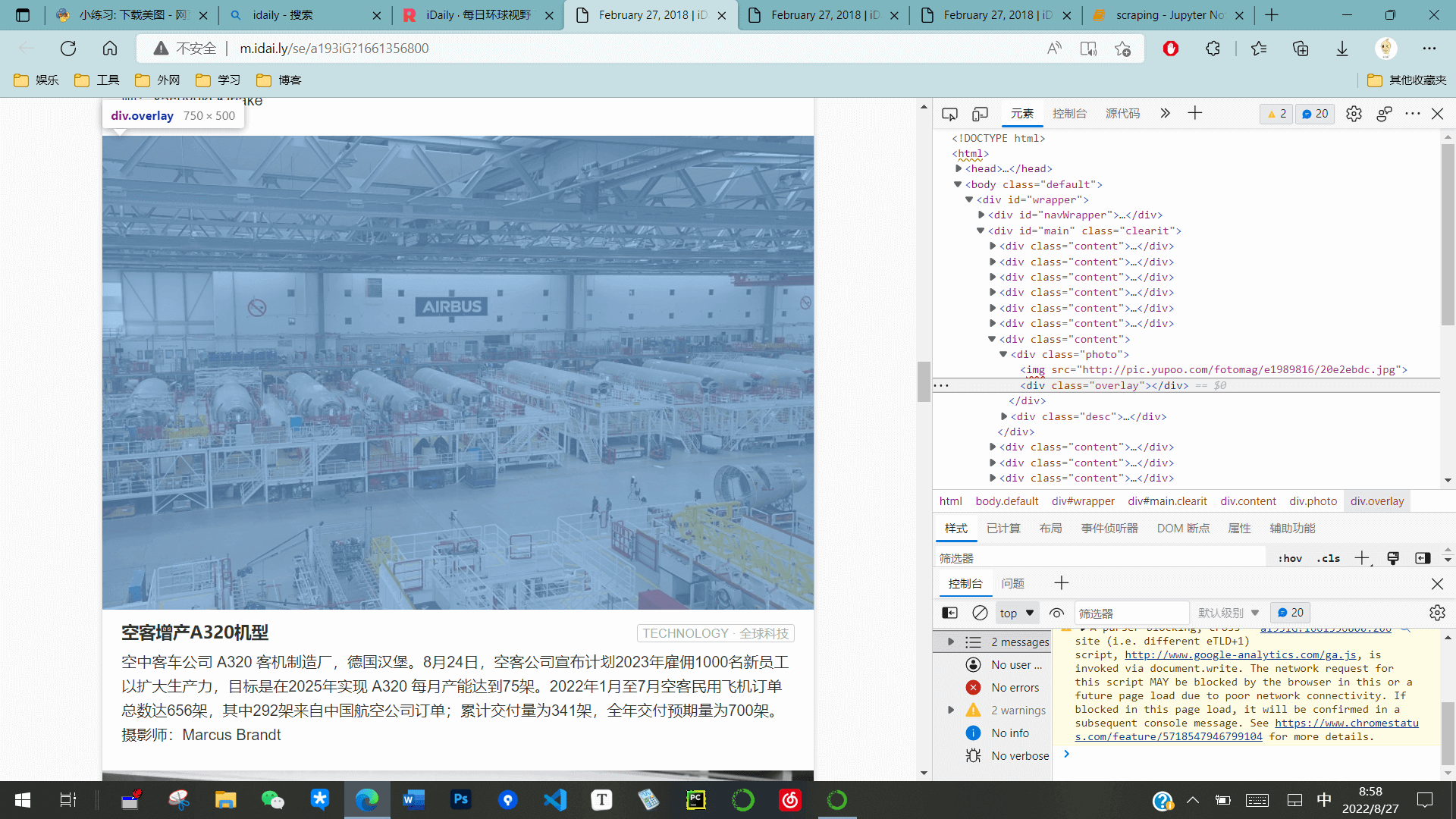Refresh the page with reload icon

click(68, 49)
